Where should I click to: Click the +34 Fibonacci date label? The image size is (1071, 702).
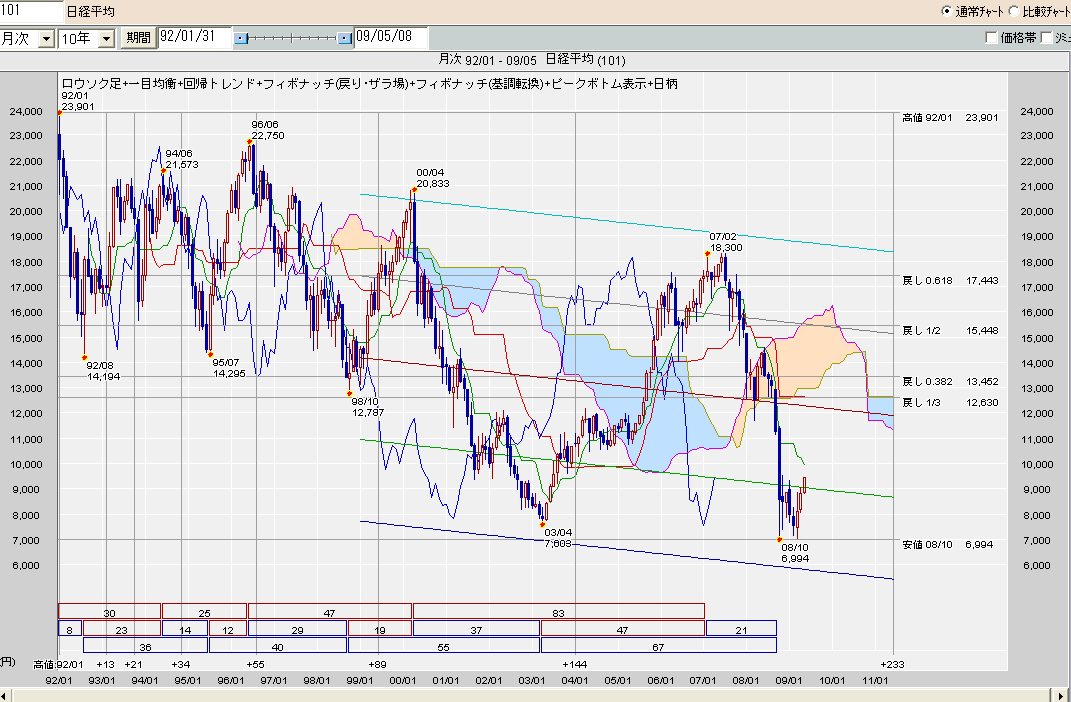[180, 664]
